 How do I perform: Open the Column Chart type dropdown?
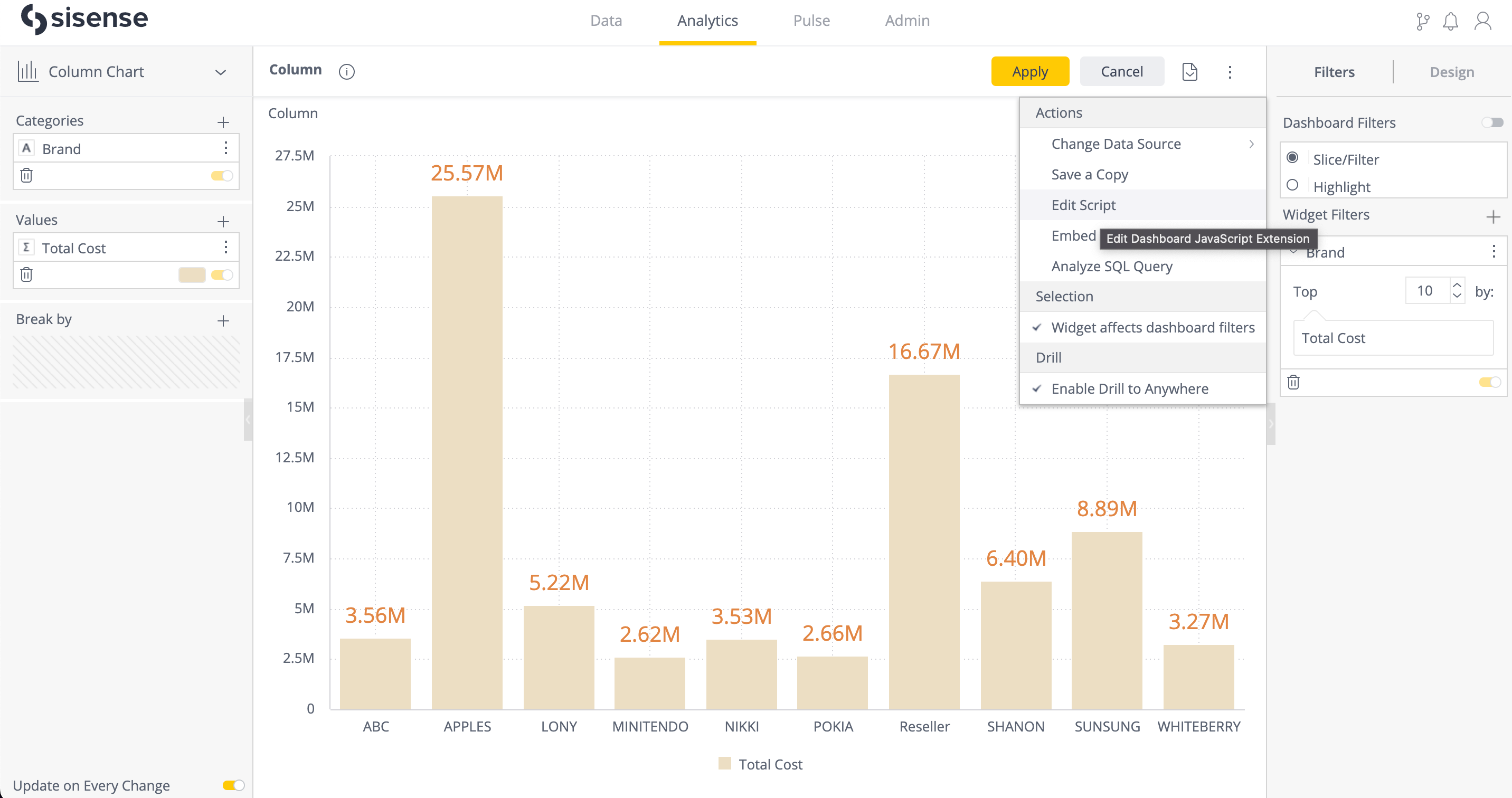[220, 72]
